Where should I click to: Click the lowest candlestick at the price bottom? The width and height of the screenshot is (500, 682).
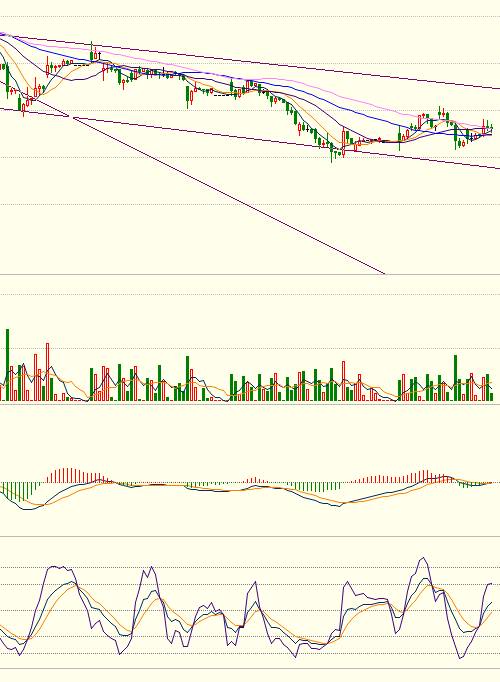coord(332,153)
